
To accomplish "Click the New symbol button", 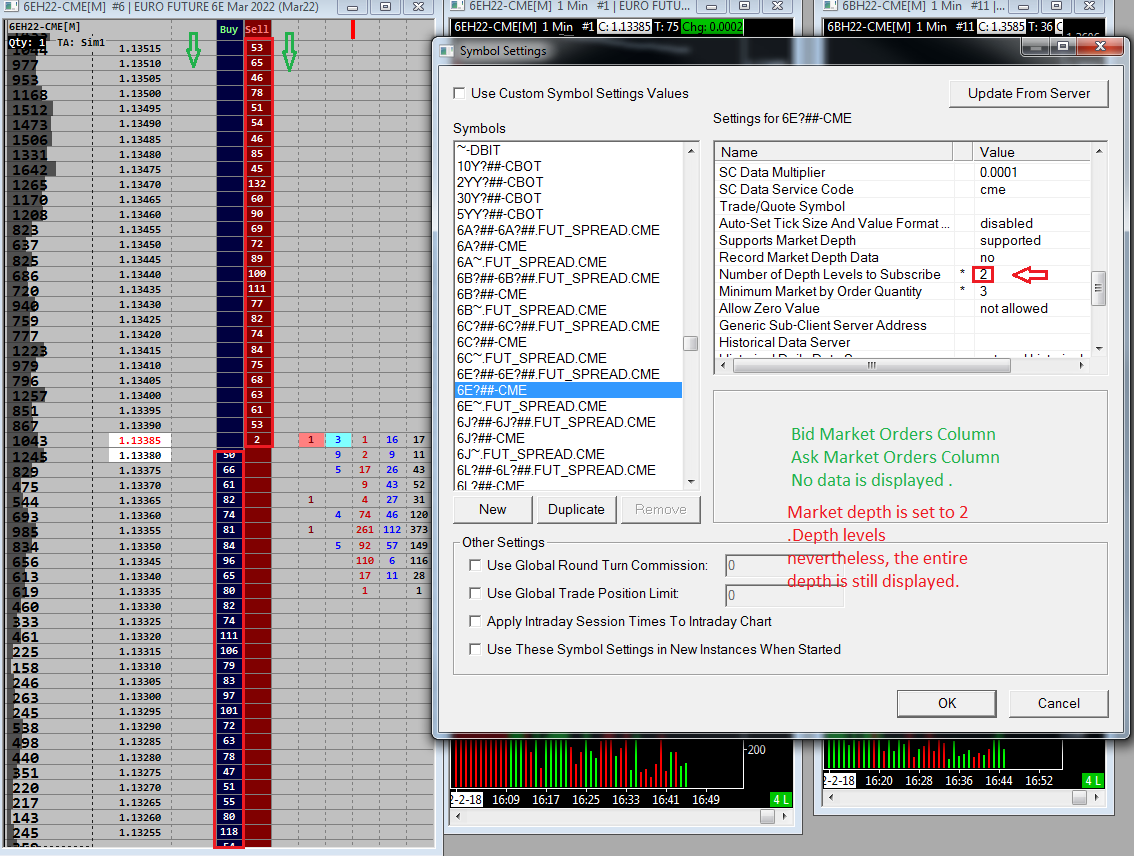I will (493, 509).
